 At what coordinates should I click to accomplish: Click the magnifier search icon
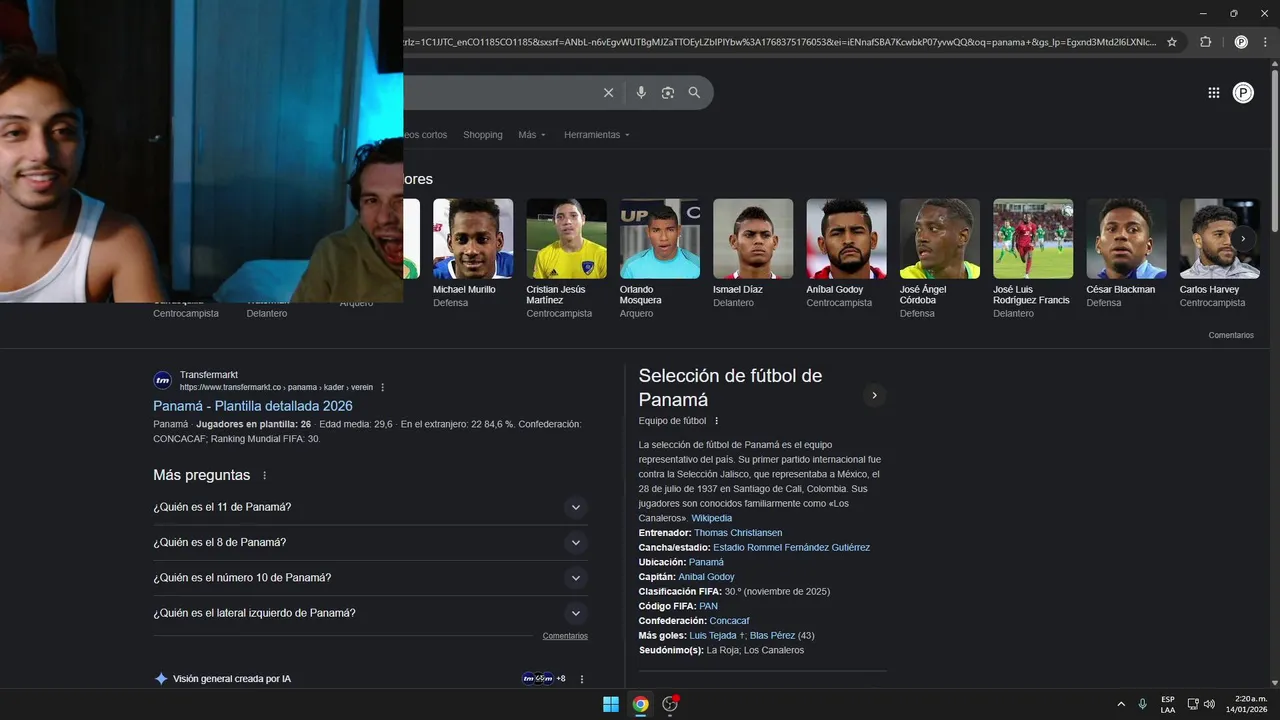(694, 93)
